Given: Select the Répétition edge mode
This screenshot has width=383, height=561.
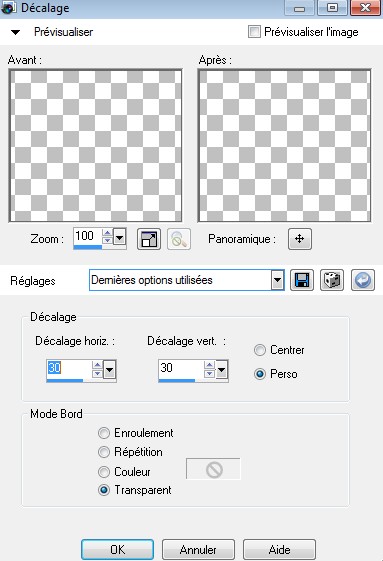Looking at the screenshot, I should click(104, 452).
